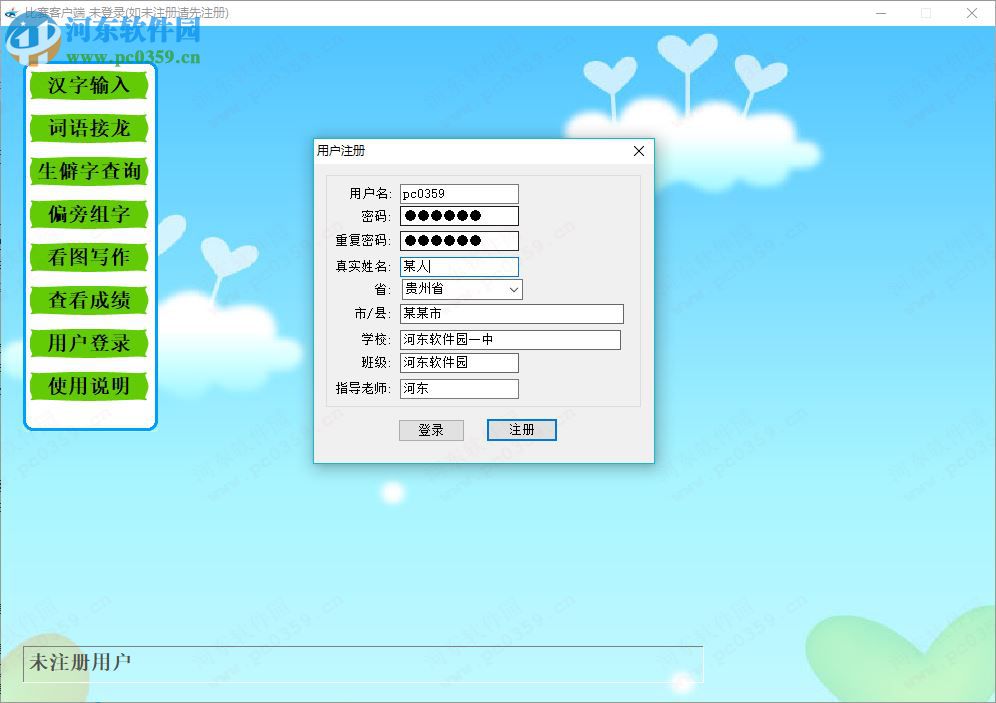Click the app icon in title bar
Viewport: 996px width, 703px height.
pyautogui.click(x=11, y=12)
